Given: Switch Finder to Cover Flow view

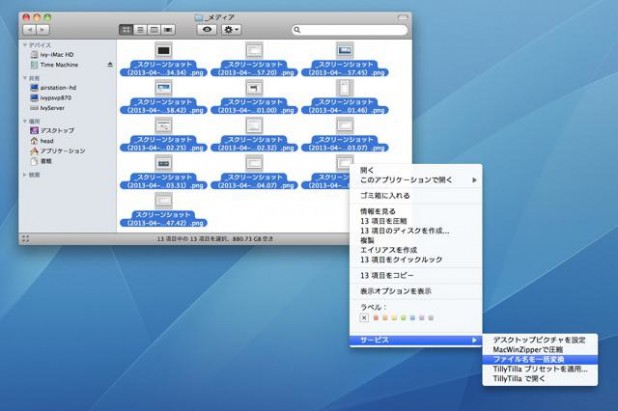Looking at the screenshot, I should (167, 30).
